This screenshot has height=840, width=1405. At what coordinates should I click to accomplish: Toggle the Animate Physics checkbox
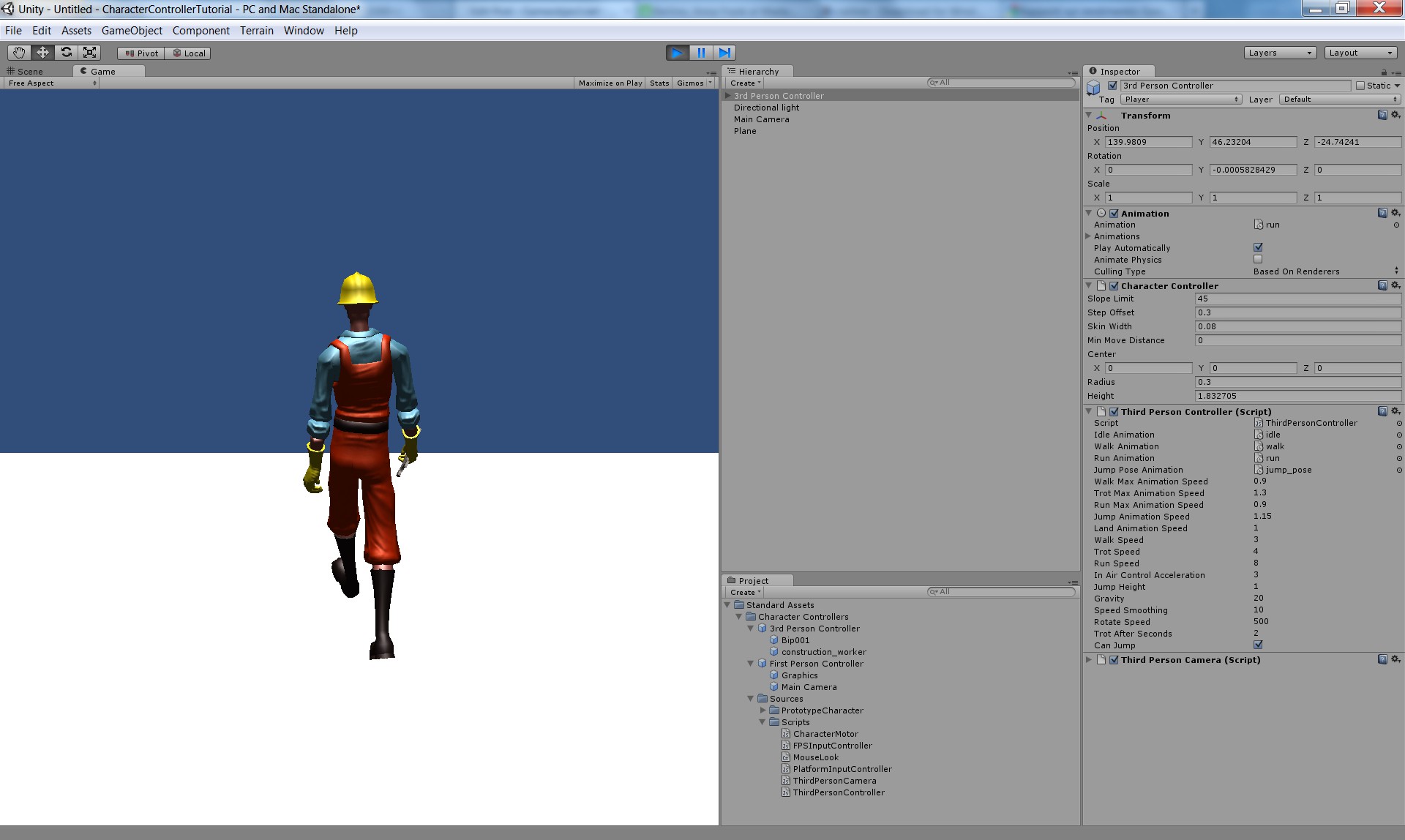pos(1258,259)
